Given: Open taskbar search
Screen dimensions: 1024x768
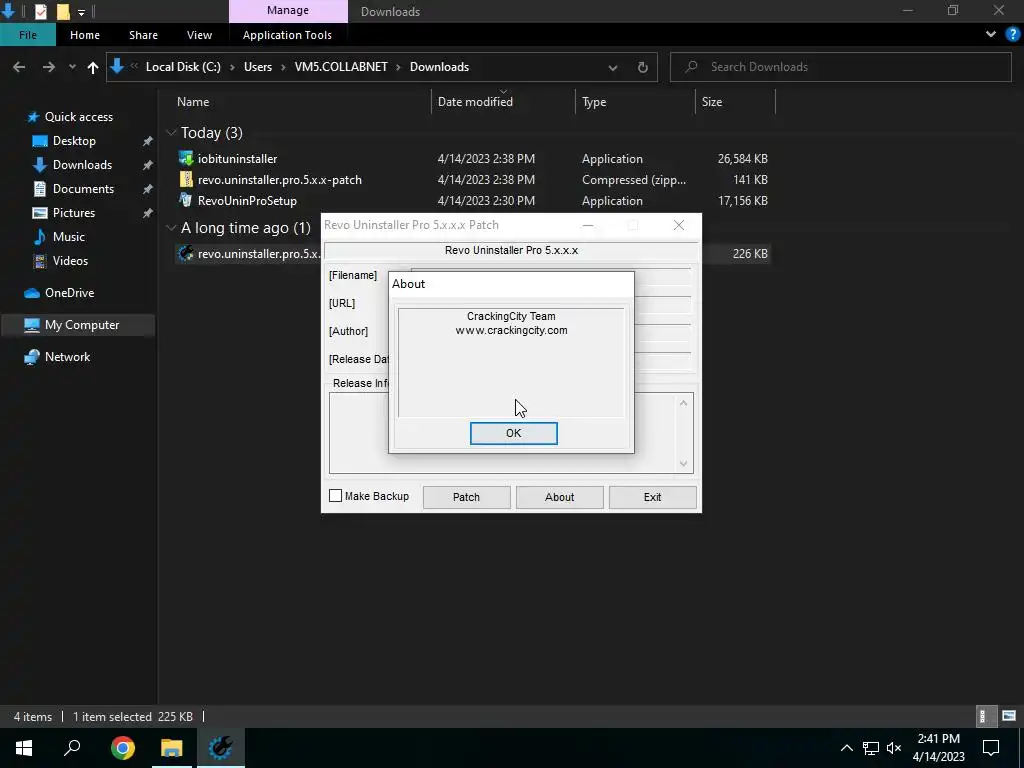Looking at the screenshot, I should pyautogui.click(x=72, y=748).
